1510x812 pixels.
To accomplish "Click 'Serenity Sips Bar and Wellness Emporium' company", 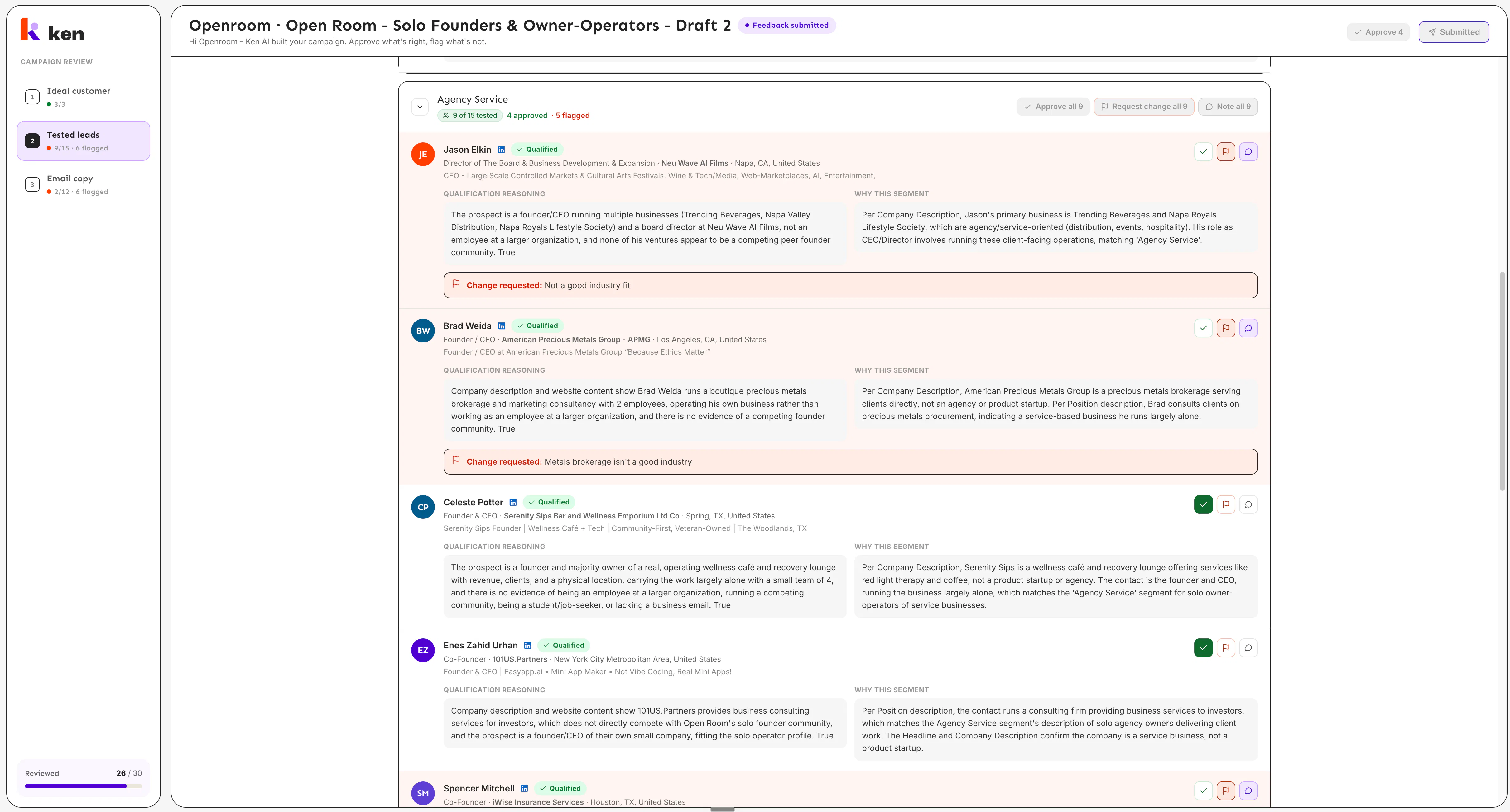I will point(591,516).
